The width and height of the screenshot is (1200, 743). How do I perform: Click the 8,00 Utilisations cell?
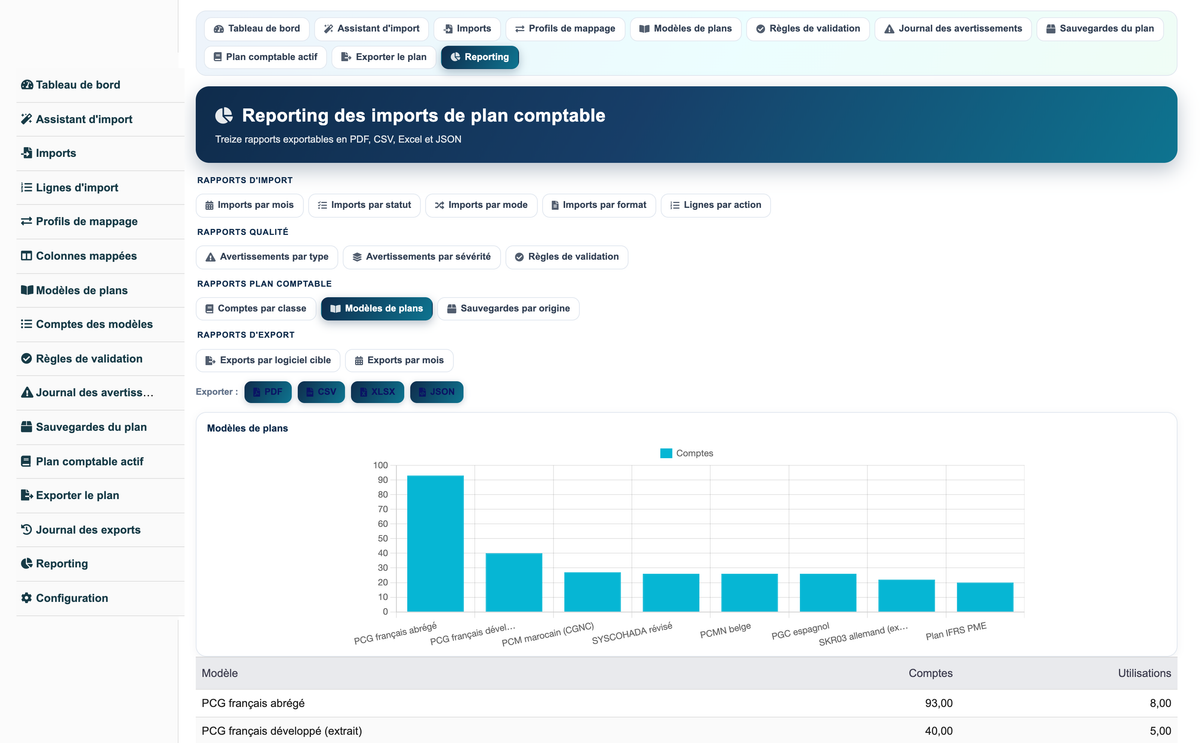(1160, 703)
